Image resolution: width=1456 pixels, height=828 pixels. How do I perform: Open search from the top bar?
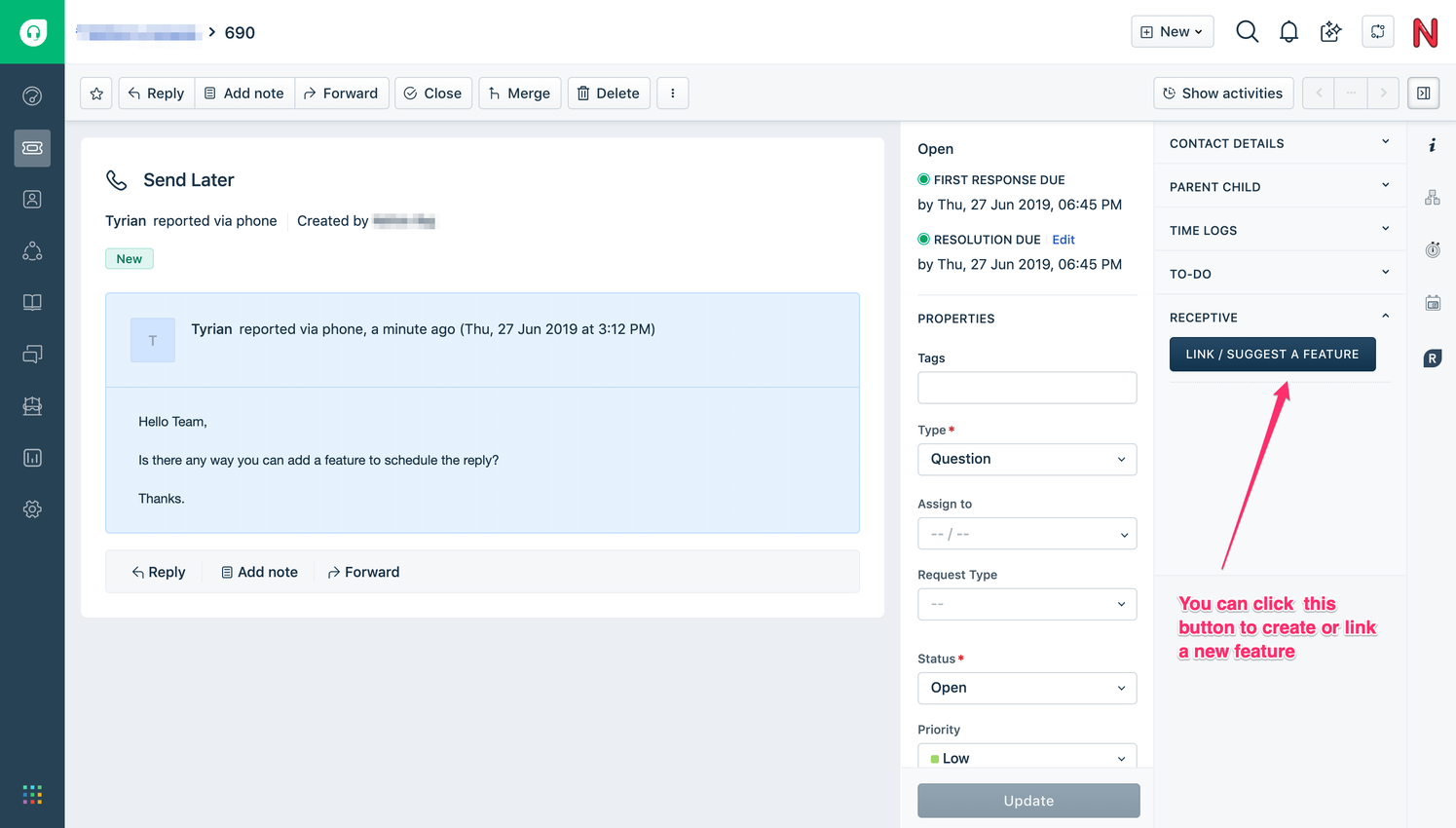coord(1247,31)
